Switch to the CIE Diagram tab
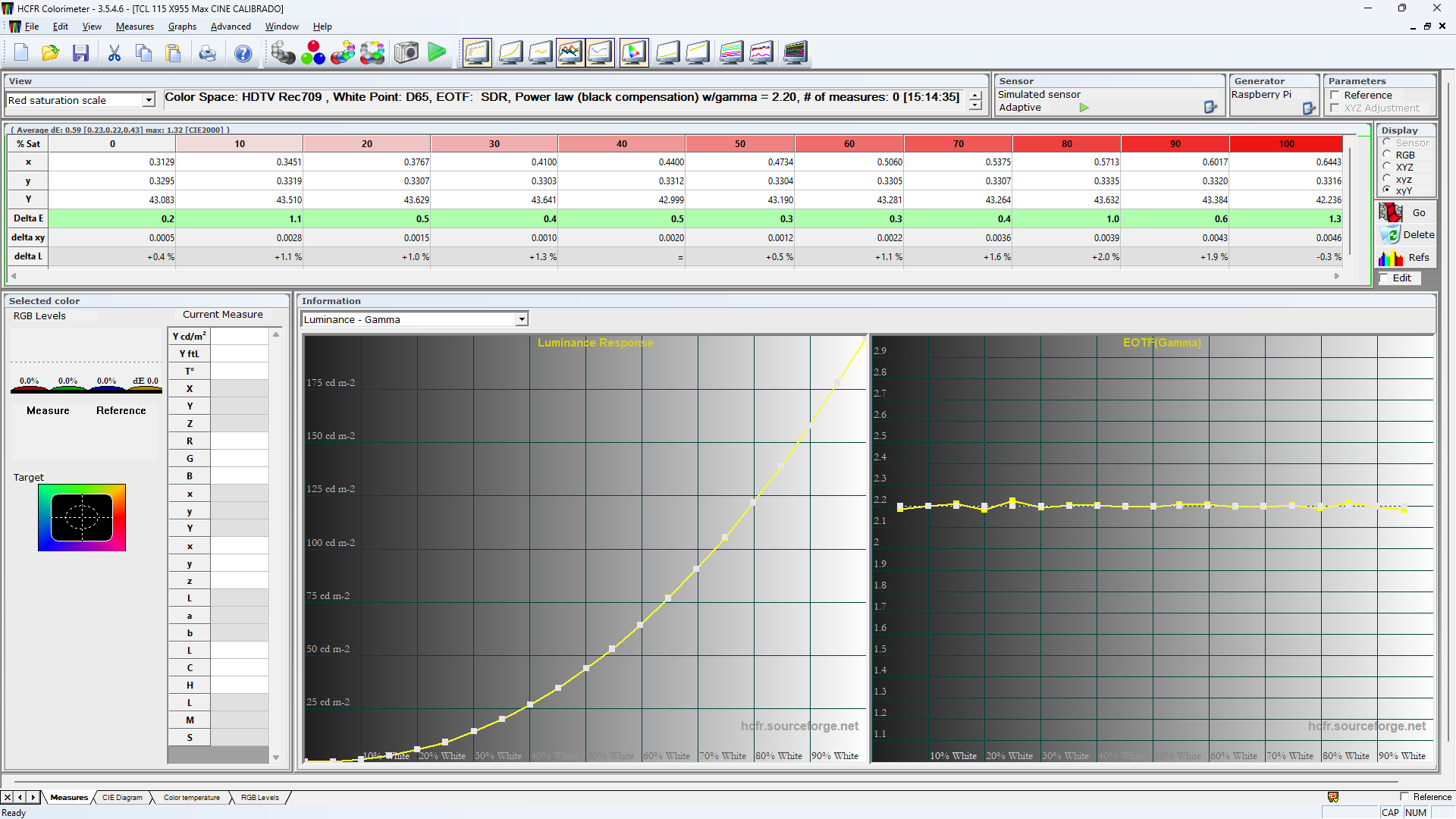Image resolution: width=1456 pixels, height=819 pixels. click(x=122, y=798)
